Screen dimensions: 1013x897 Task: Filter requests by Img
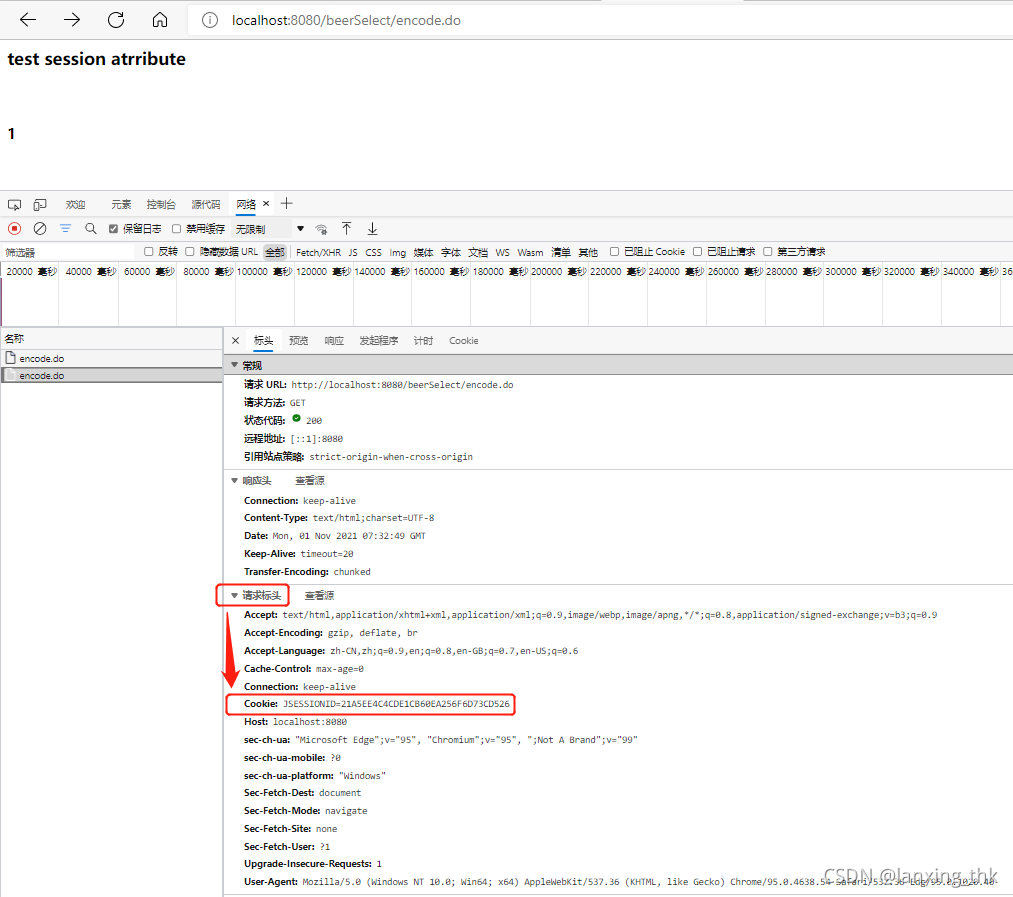[x=397, y=252]
